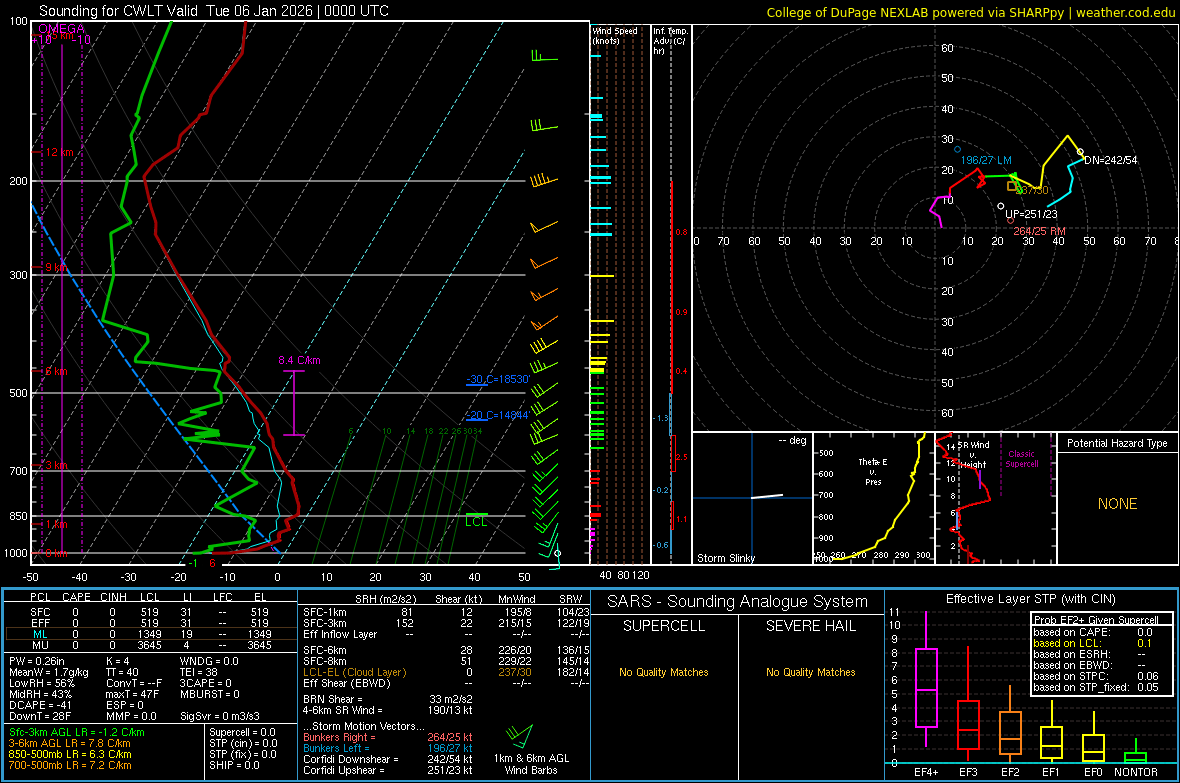Click the 'Eff Shear (EBWD)' row label
The image size is (1180, 783).
click(x=347, y=683)
